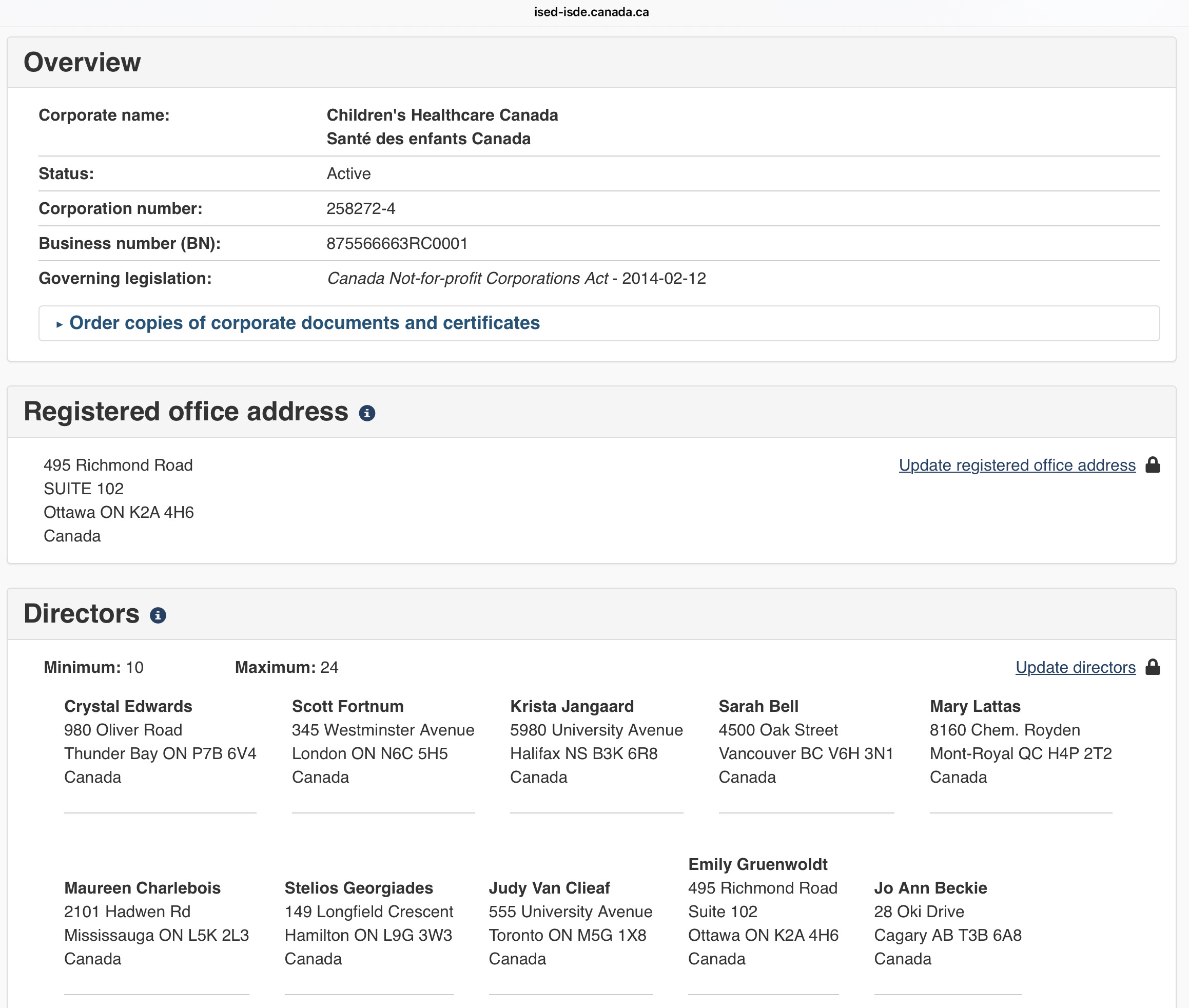The height and width of the screenshot is (1008, 1189).
Task: Click director name Jo Ann Beckie
Action: pos(930,888)
